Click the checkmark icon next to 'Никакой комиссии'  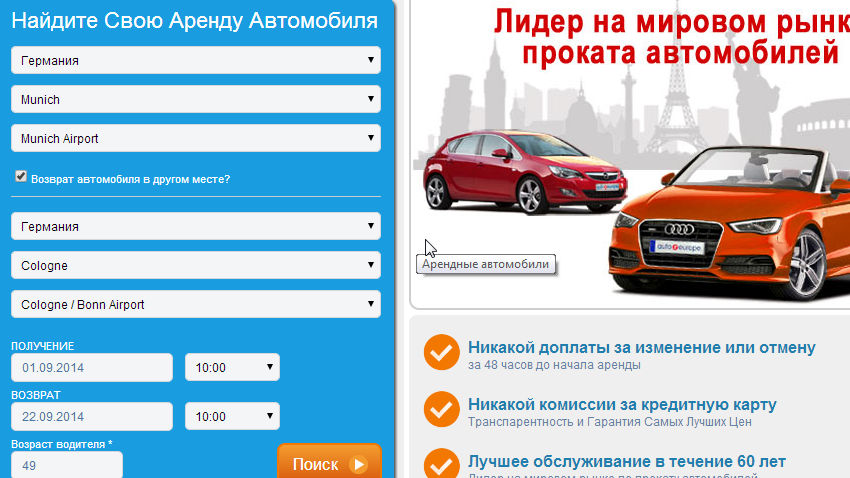(442, 409)
